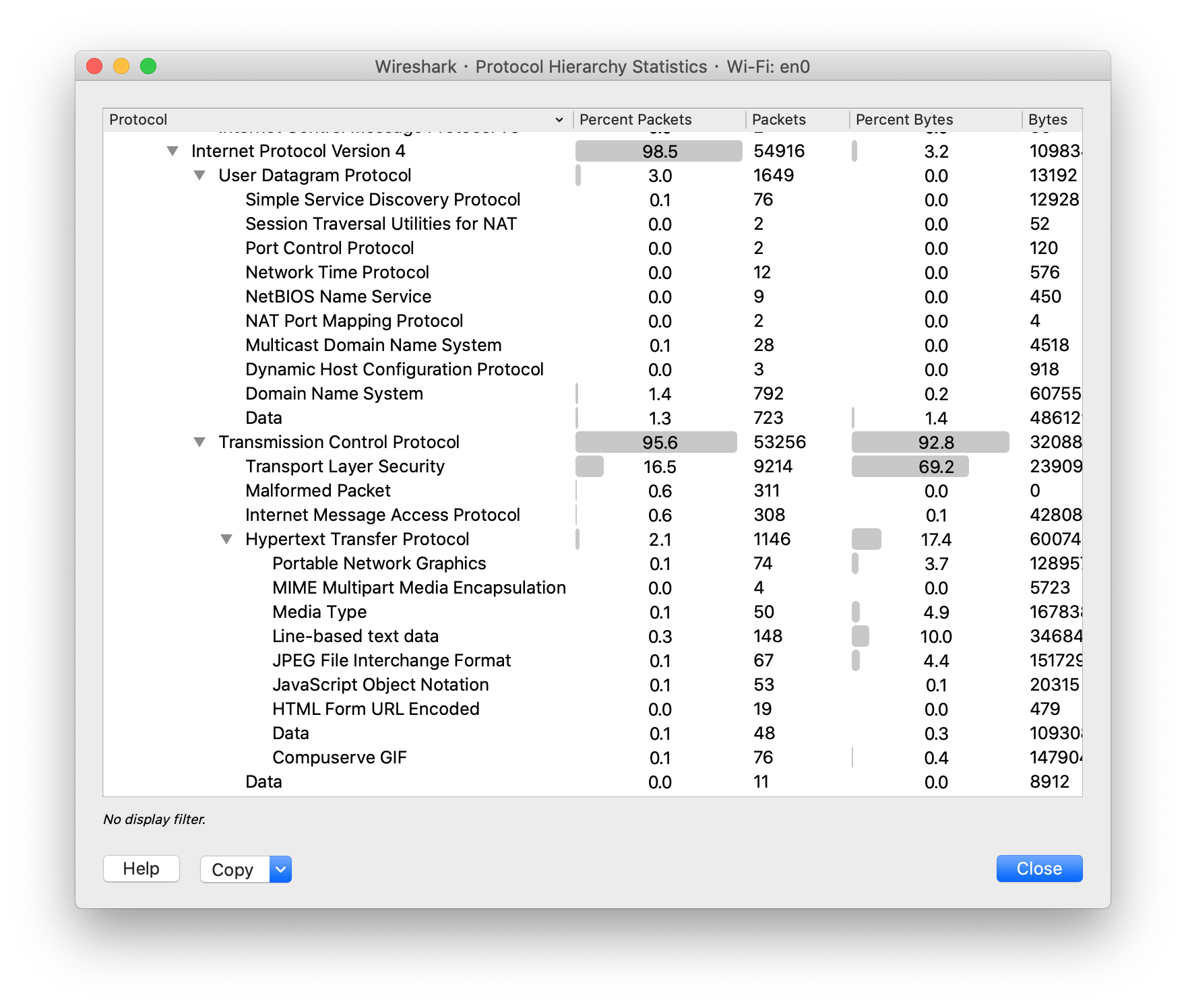Sort by Percent Bytes column header

(935, 120)
